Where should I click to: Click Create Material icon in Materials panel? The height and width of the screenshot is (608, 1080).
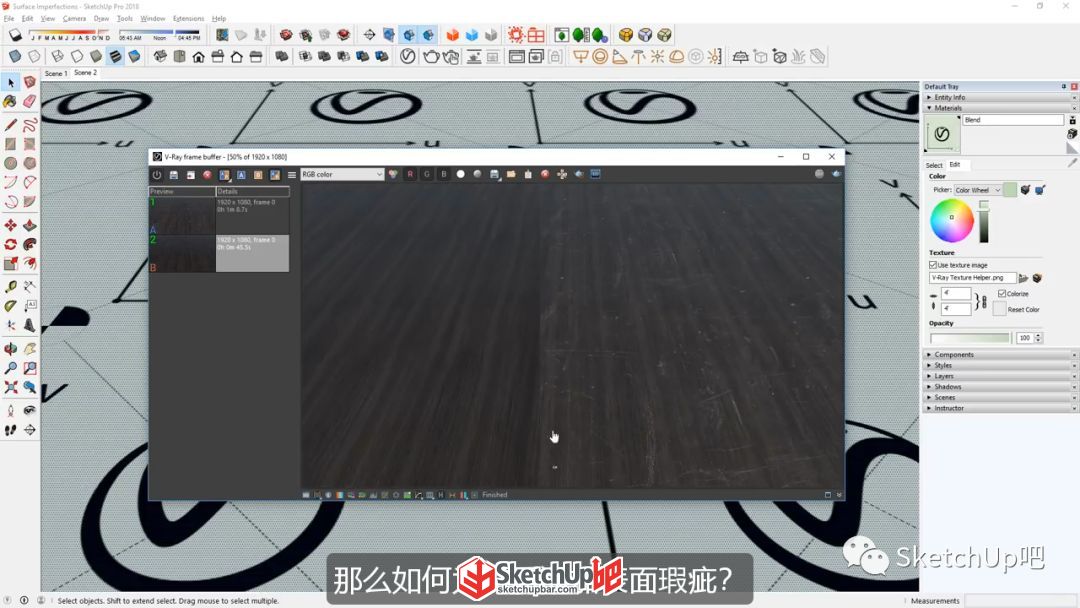click(x=1072, y=134)
